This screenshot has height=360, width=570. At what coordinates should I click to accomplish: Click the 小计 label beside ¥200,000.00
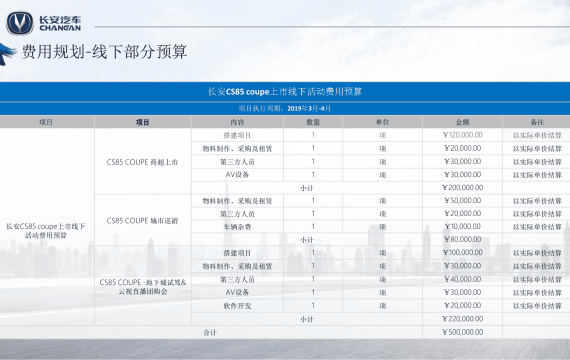[307, 188]
